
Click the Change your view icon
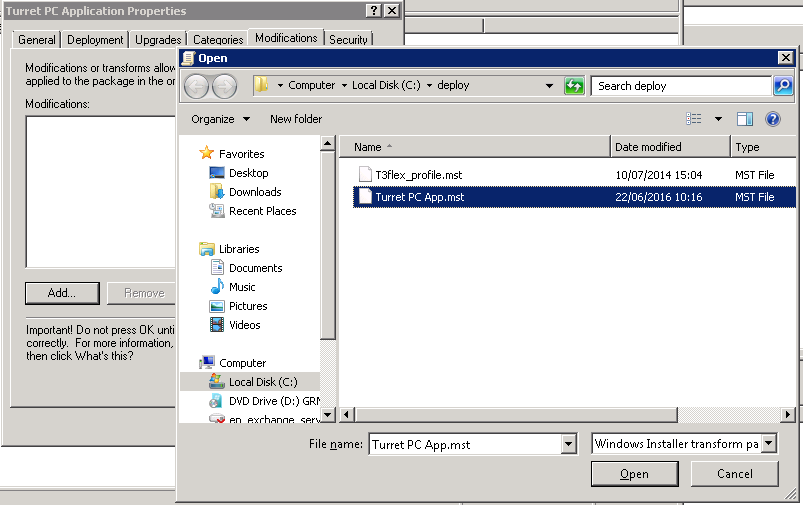[x=693, y=119]
